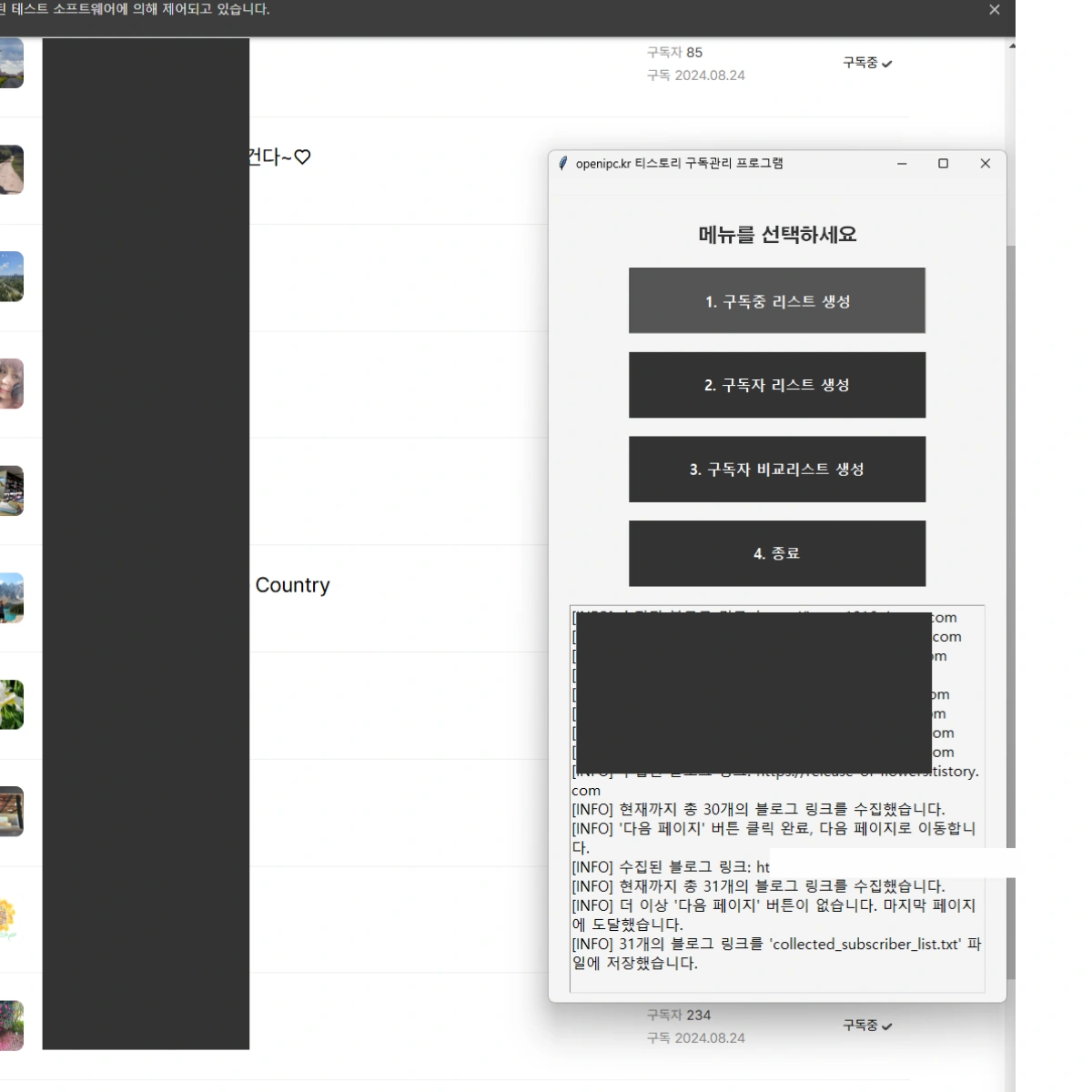Close the automated test software notification bar
The image size is (1092, 1092).
[995, 10]
